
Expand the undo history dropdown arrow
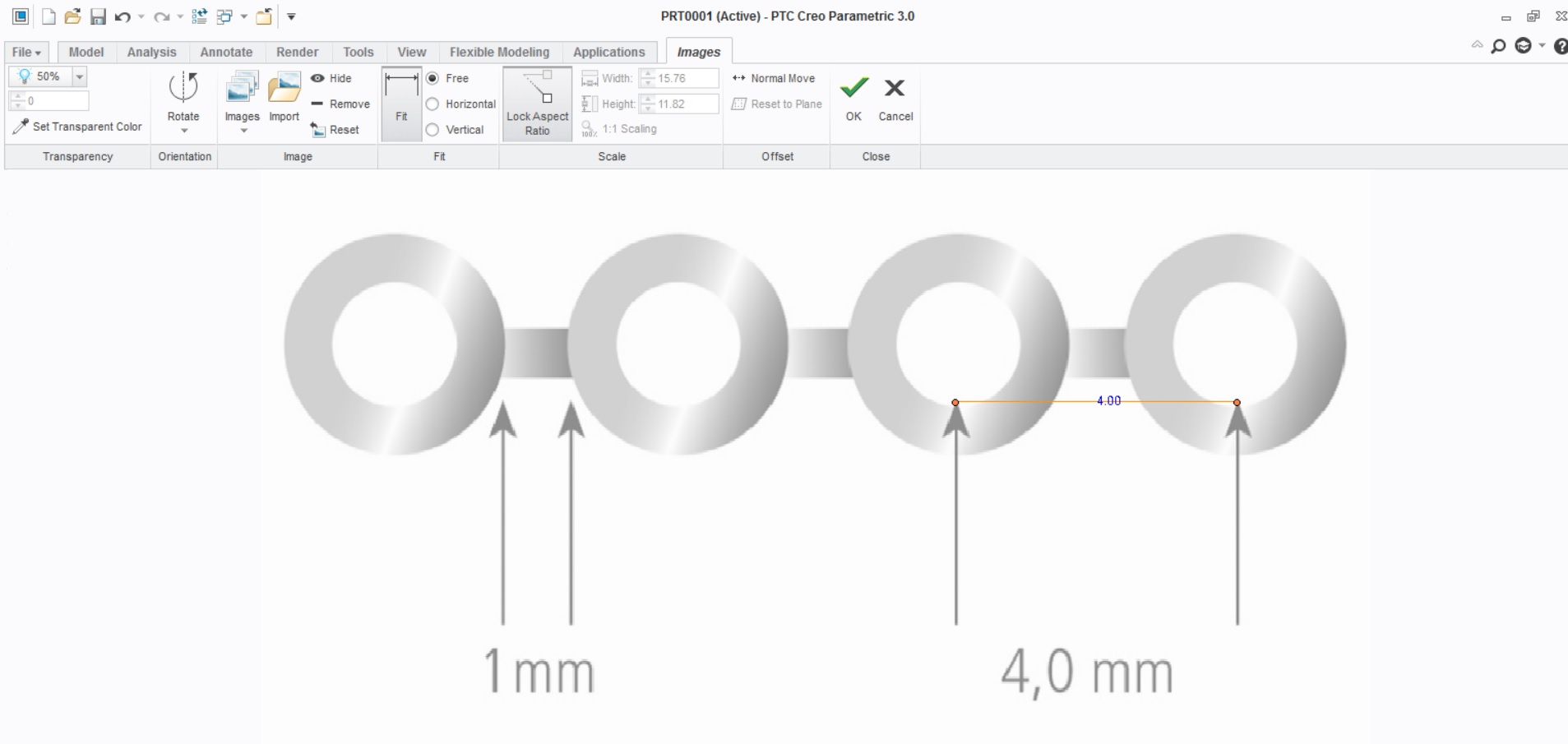coord(141,16)
